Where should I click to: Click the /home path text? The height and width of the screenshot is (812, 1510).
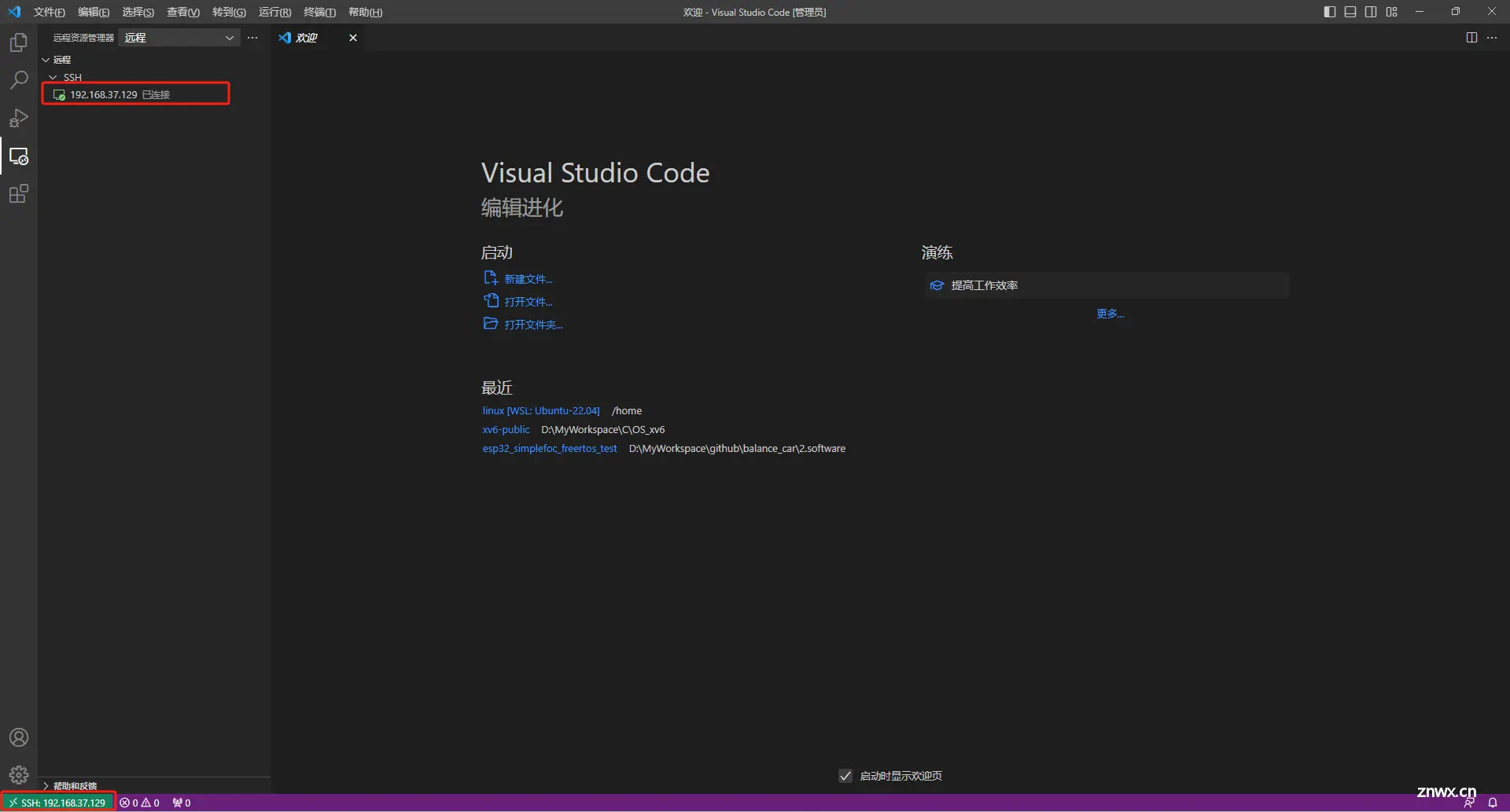(x=627, y=410)
